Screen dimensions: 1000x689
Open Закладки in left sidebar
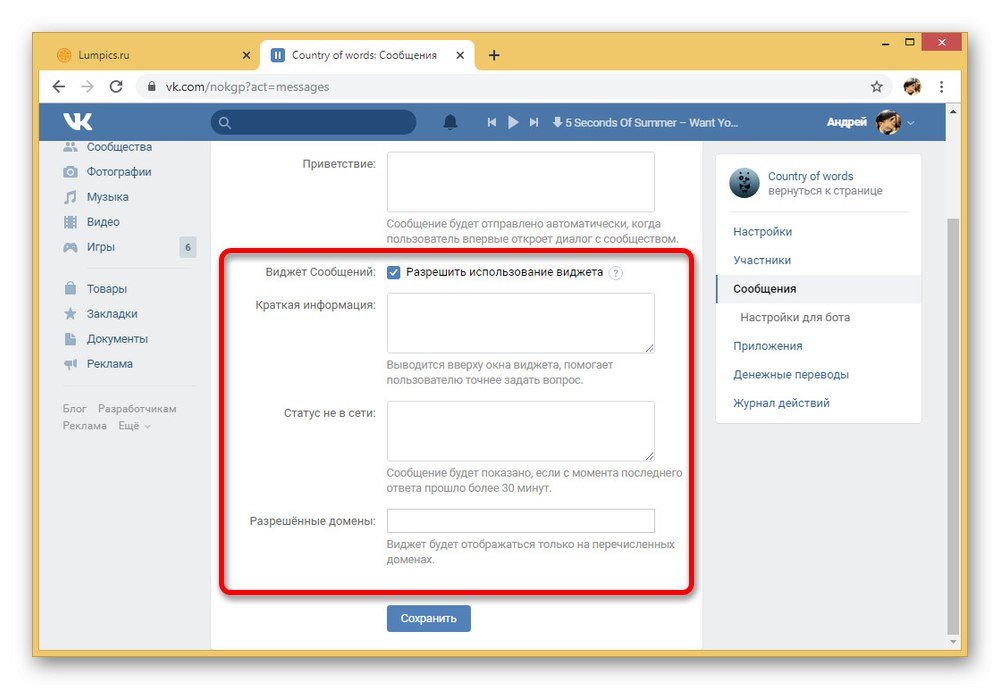click(x=112, y=313)
